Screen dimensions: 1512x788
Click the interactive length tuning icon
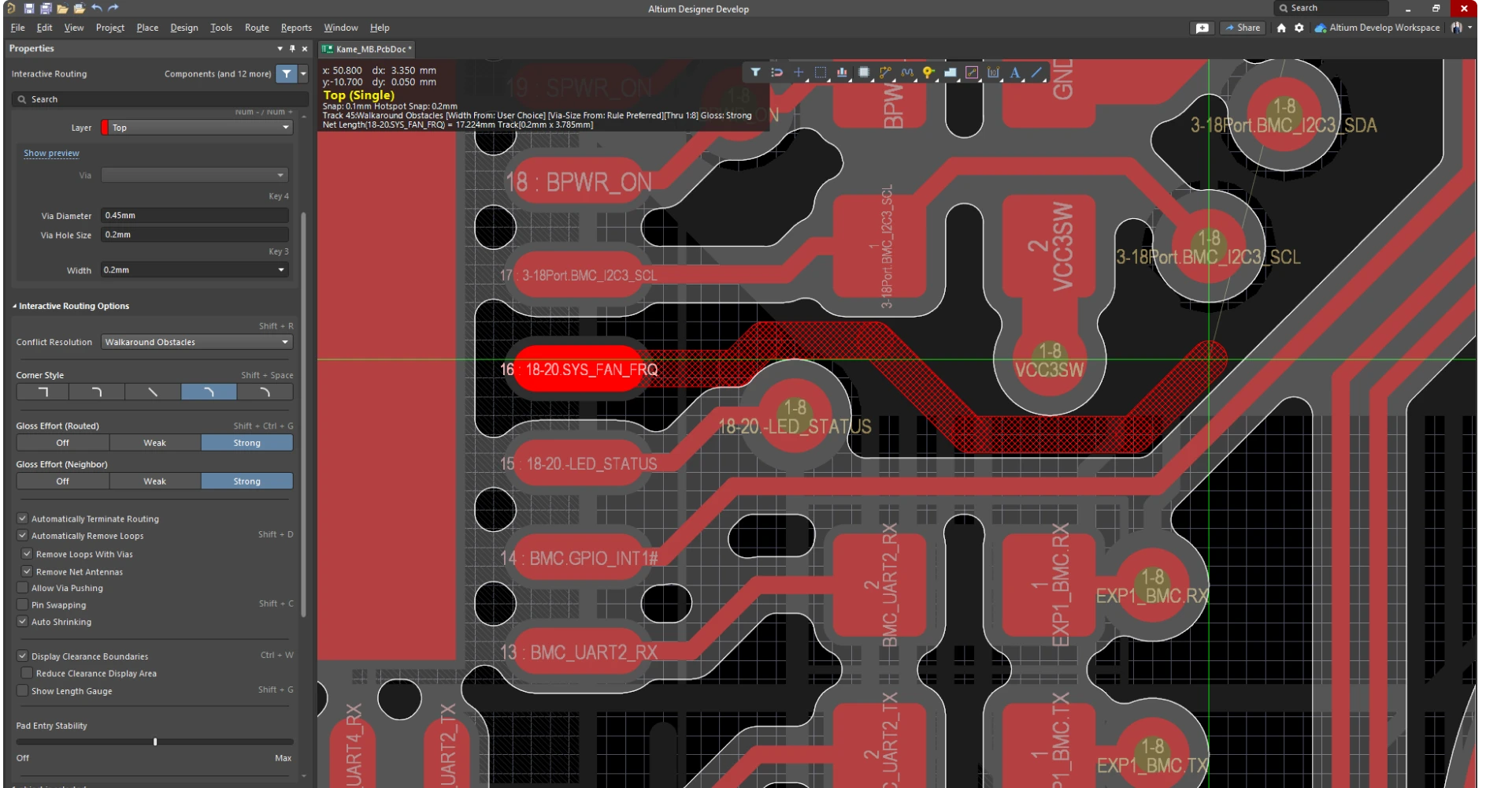pos(907,72)
